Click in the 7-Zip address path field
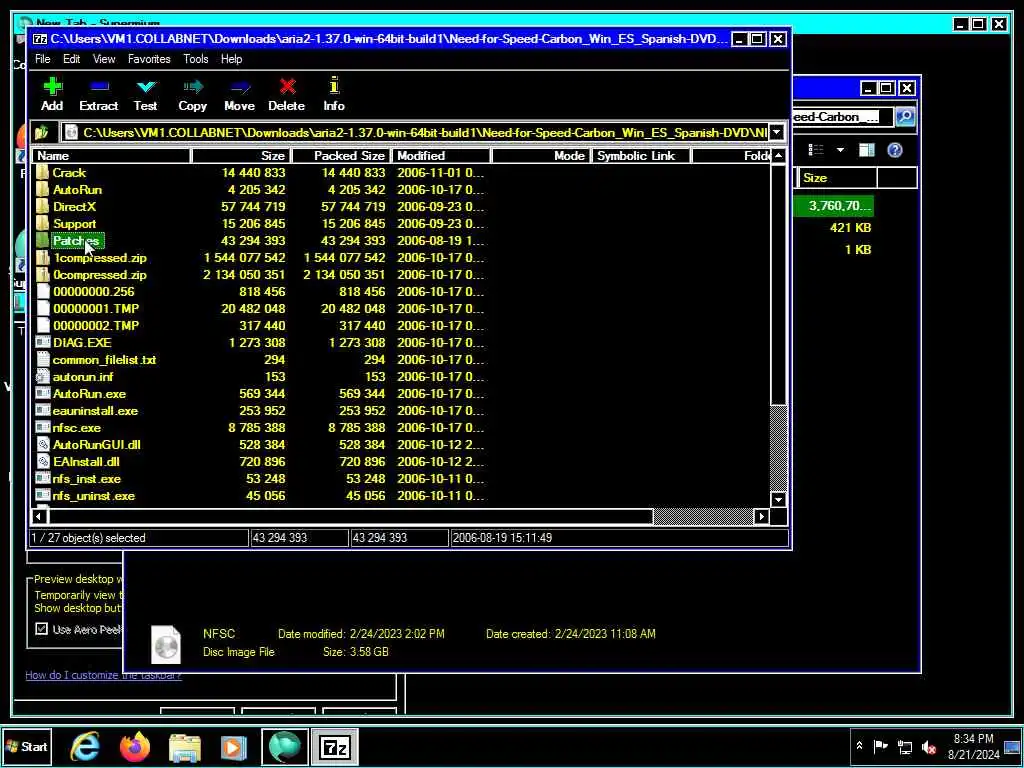Viewport: 1024px width, 768px height. point(416,133)
